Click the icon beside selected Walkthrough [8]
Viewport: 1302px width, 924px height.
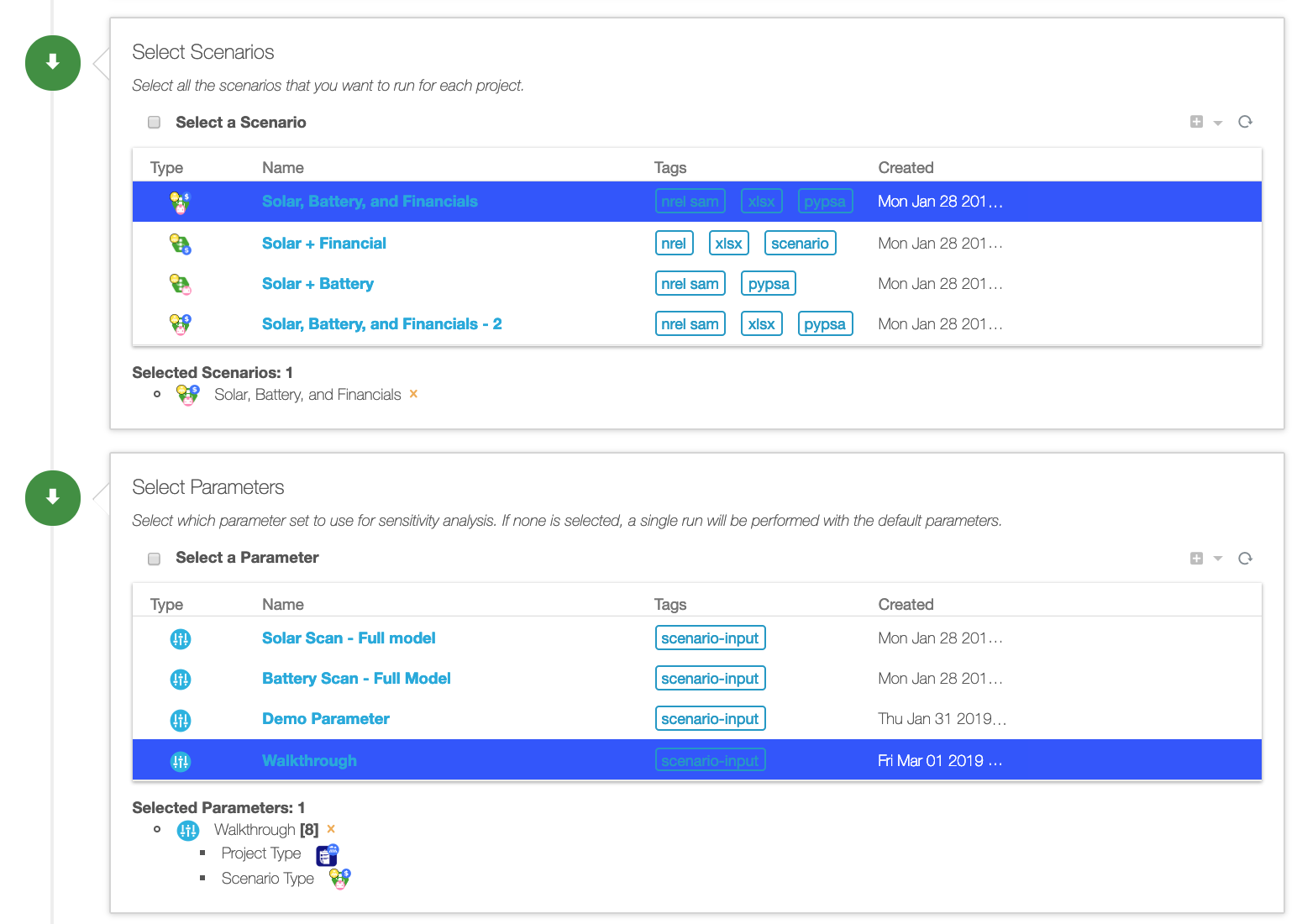coord(188,831)
